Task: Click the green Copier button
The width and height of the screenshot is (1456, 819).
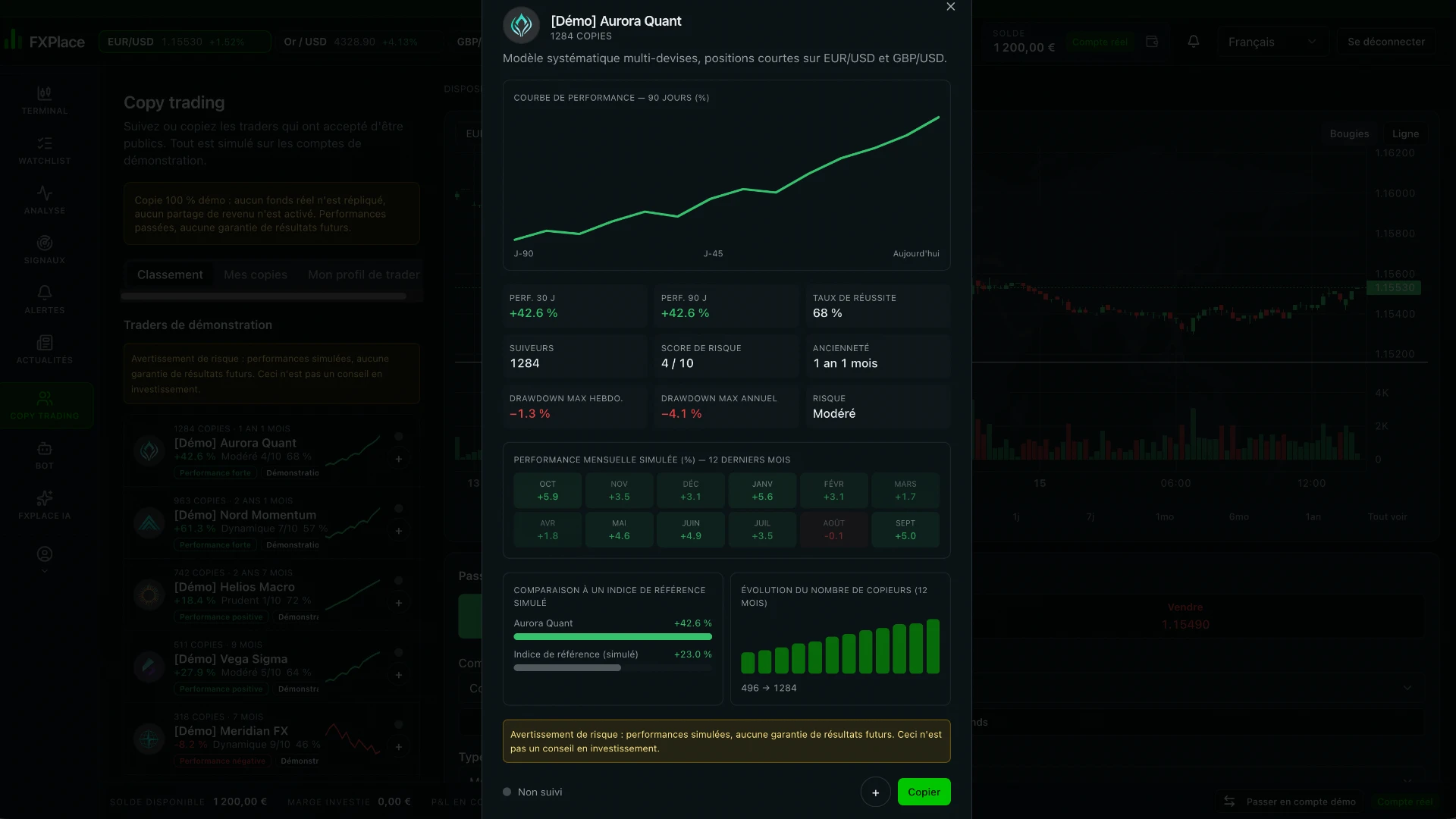Action: (924, 792)
